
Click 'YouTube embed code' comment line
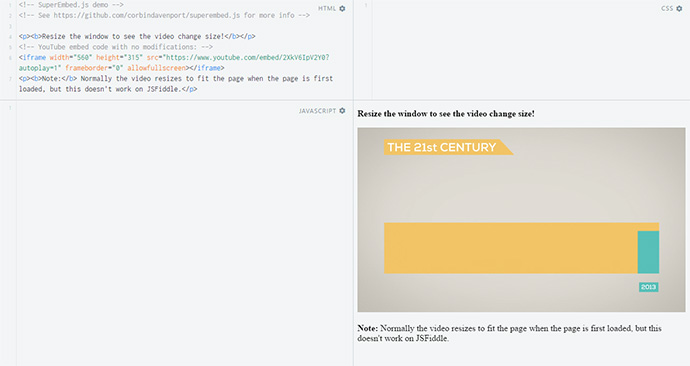116,47
